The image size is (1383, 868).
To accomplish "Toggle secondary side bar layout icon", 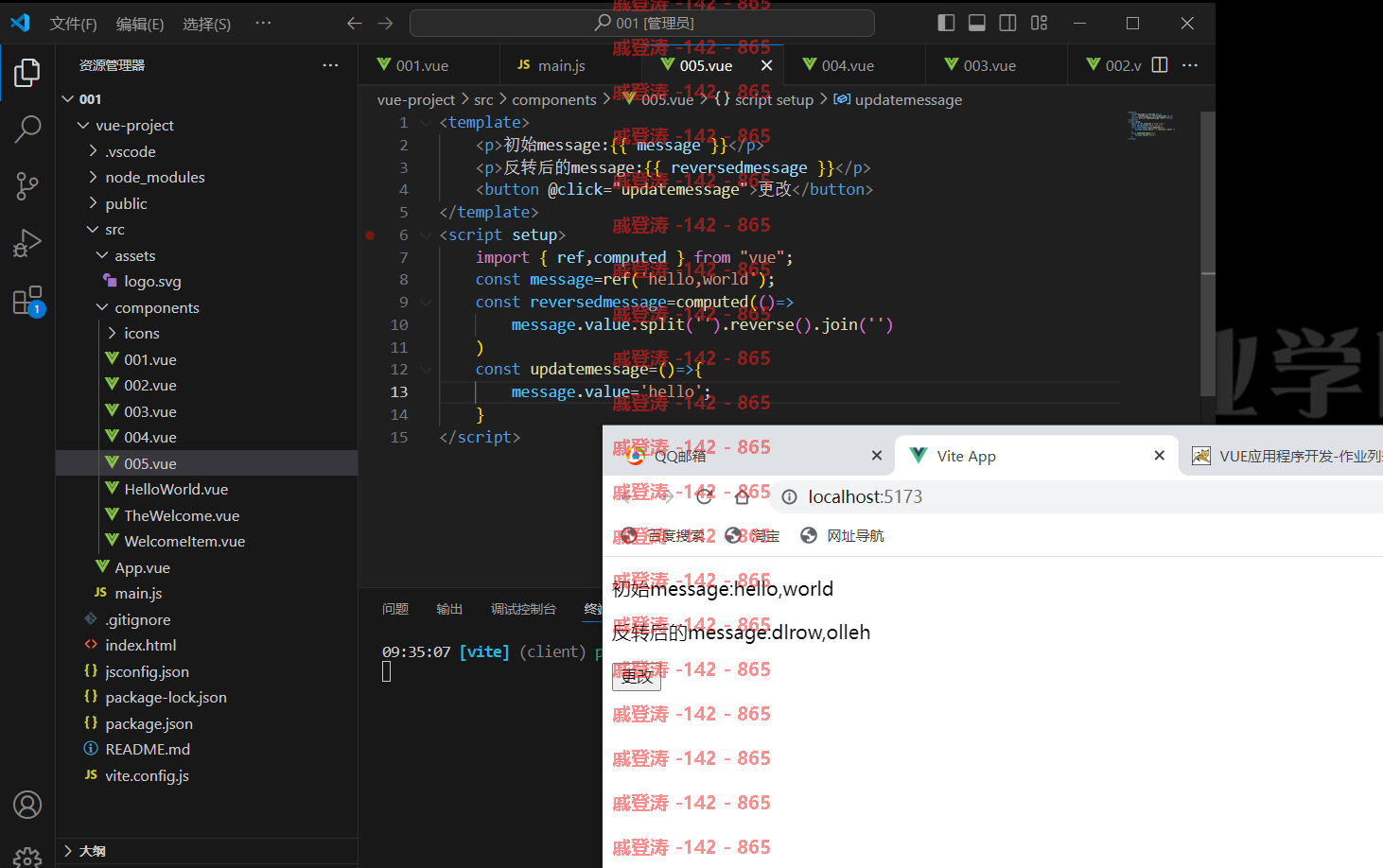I will [x=1008, y=23].
